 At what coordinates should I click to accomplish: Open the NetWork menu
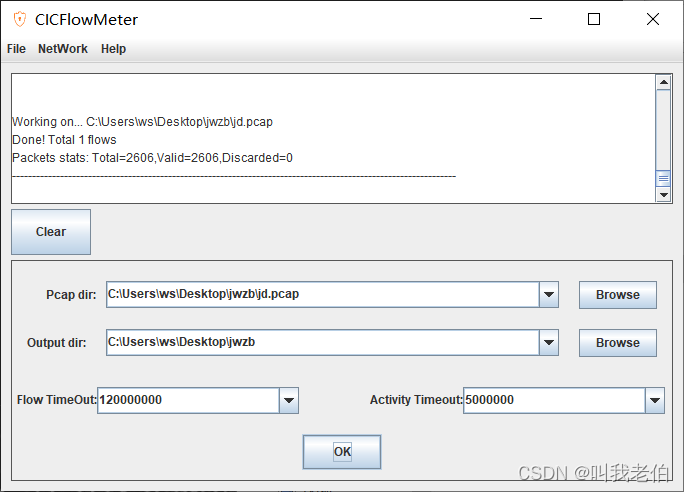click(x=63, y=49)
